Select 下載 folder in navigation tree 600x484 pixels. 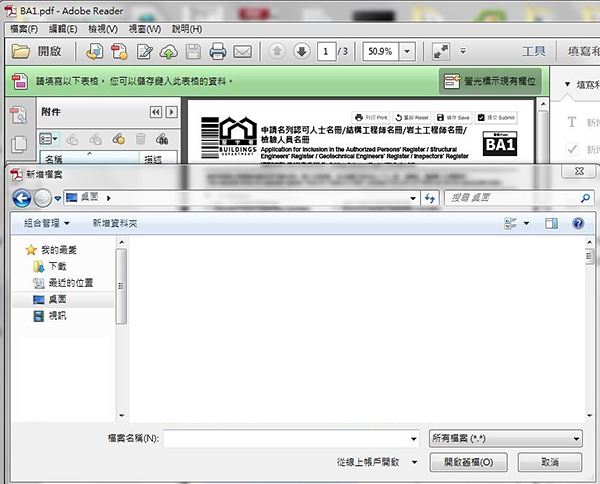click(57, 266)
